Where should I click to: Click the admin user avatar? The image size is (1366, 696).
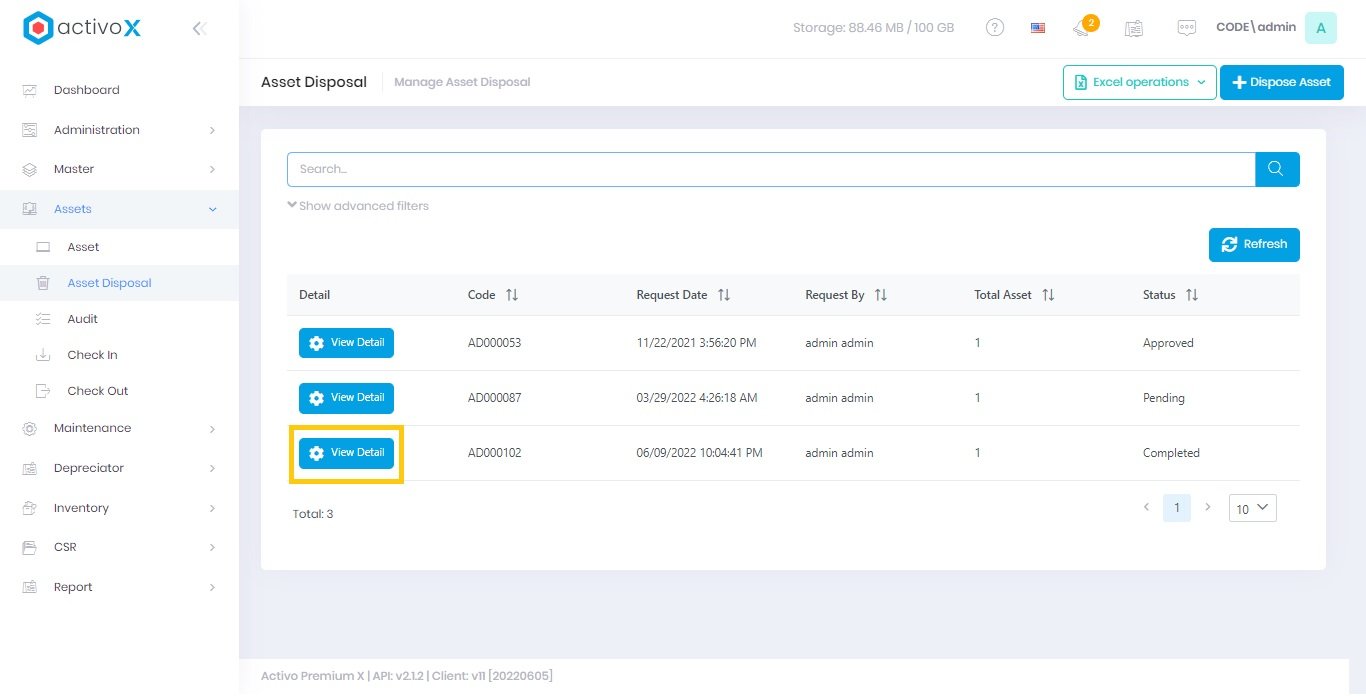pos(1320,28)
